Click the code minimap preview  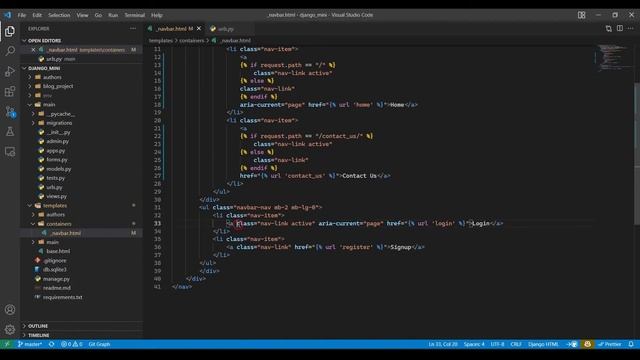pos(612,57)
